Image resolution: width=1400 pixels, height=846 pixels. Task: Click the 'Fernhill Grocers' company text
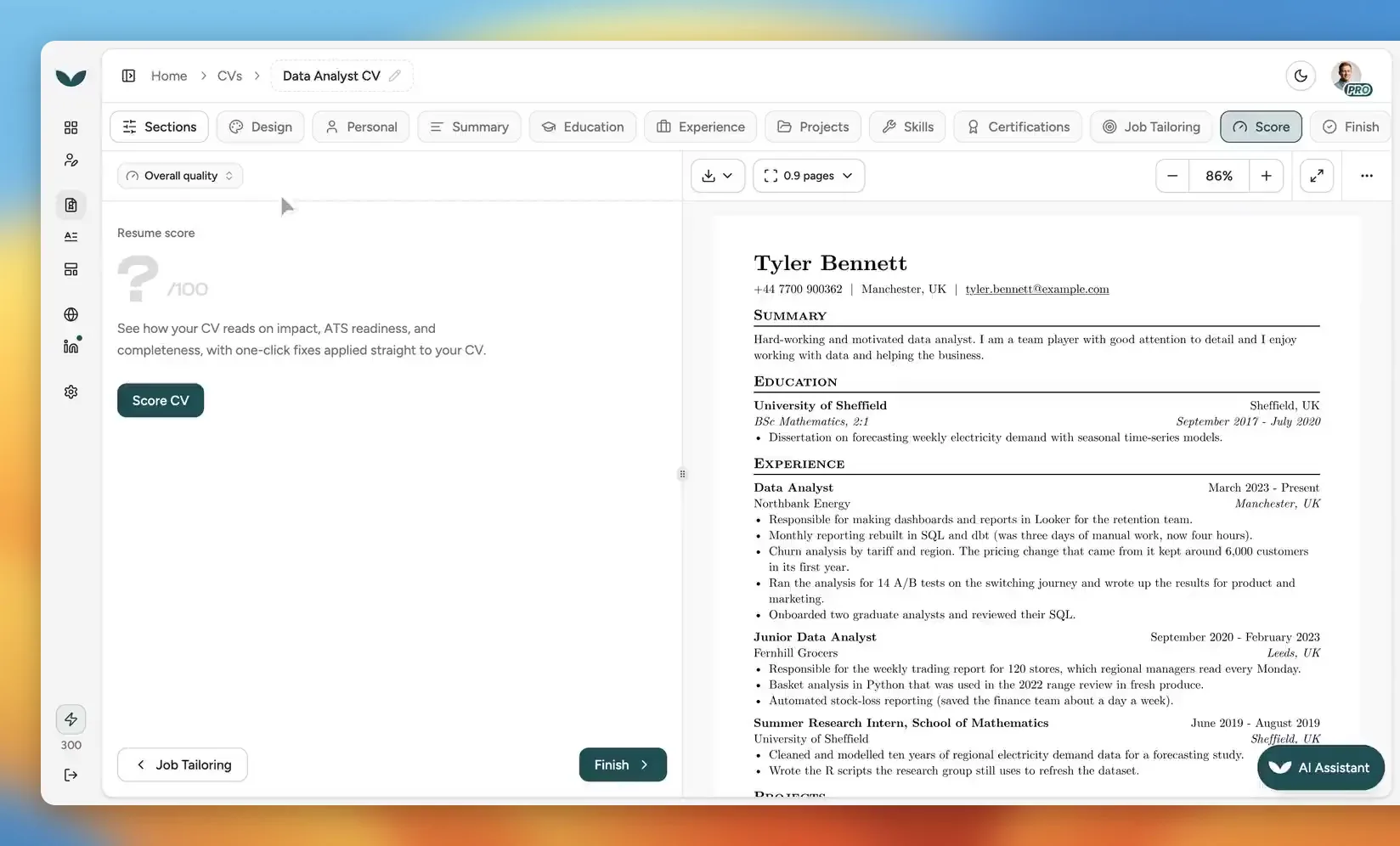point(795,652)
